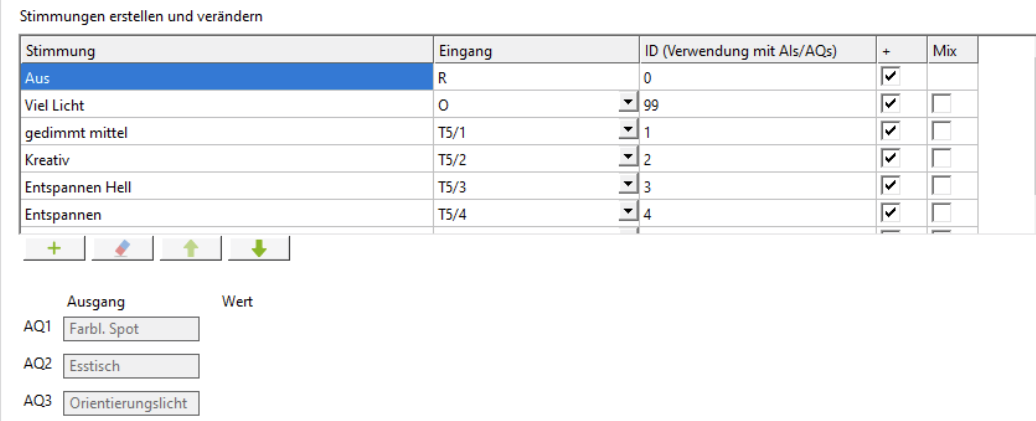Open Eingang dropdown showing T5/4
The width and height of the screenshot is (1036, 421).
click(x=627, y=212)
